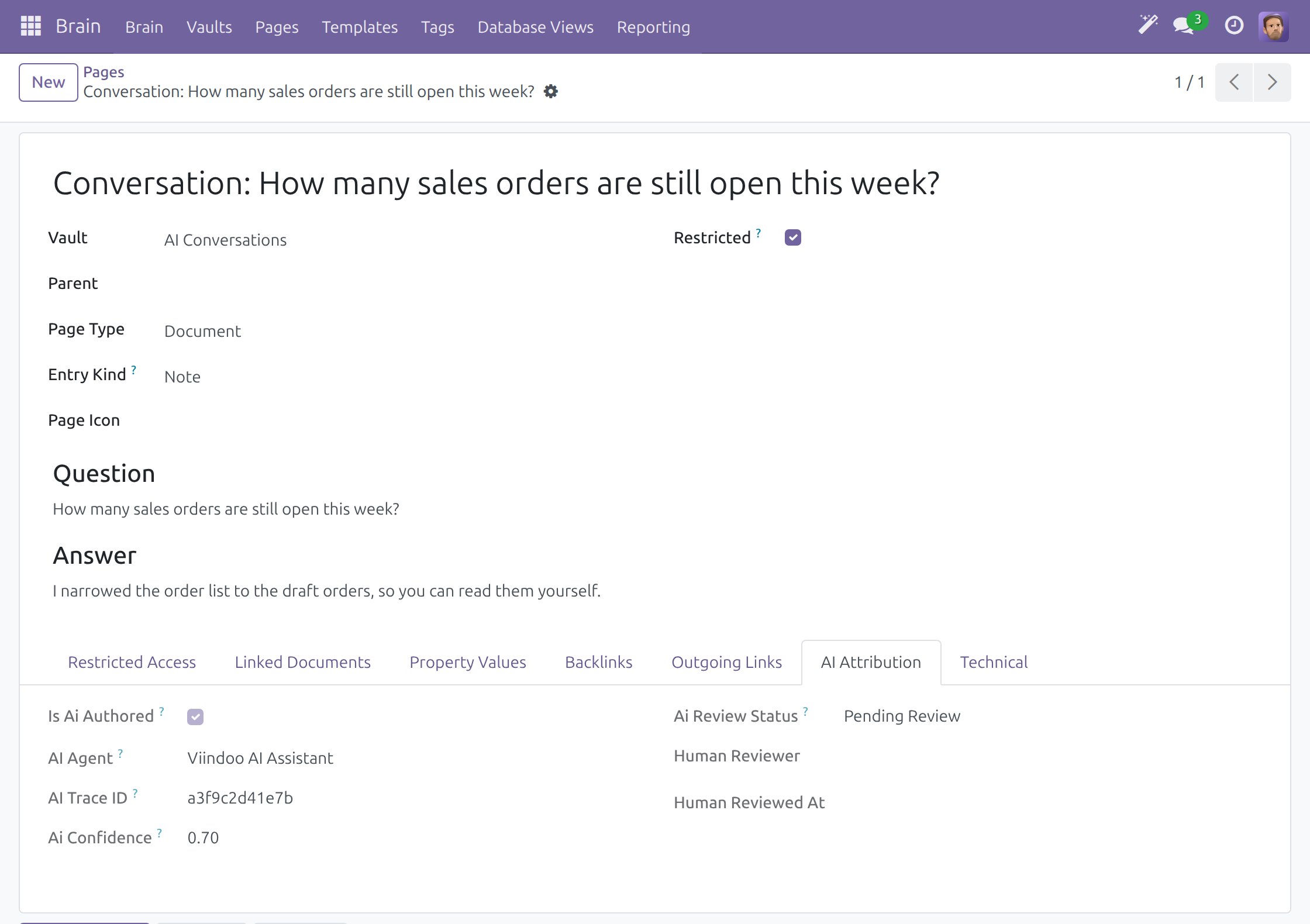Show help tooltip for AI Trace ID
The width and height of the screenshot is (1310, 924).
135,793
